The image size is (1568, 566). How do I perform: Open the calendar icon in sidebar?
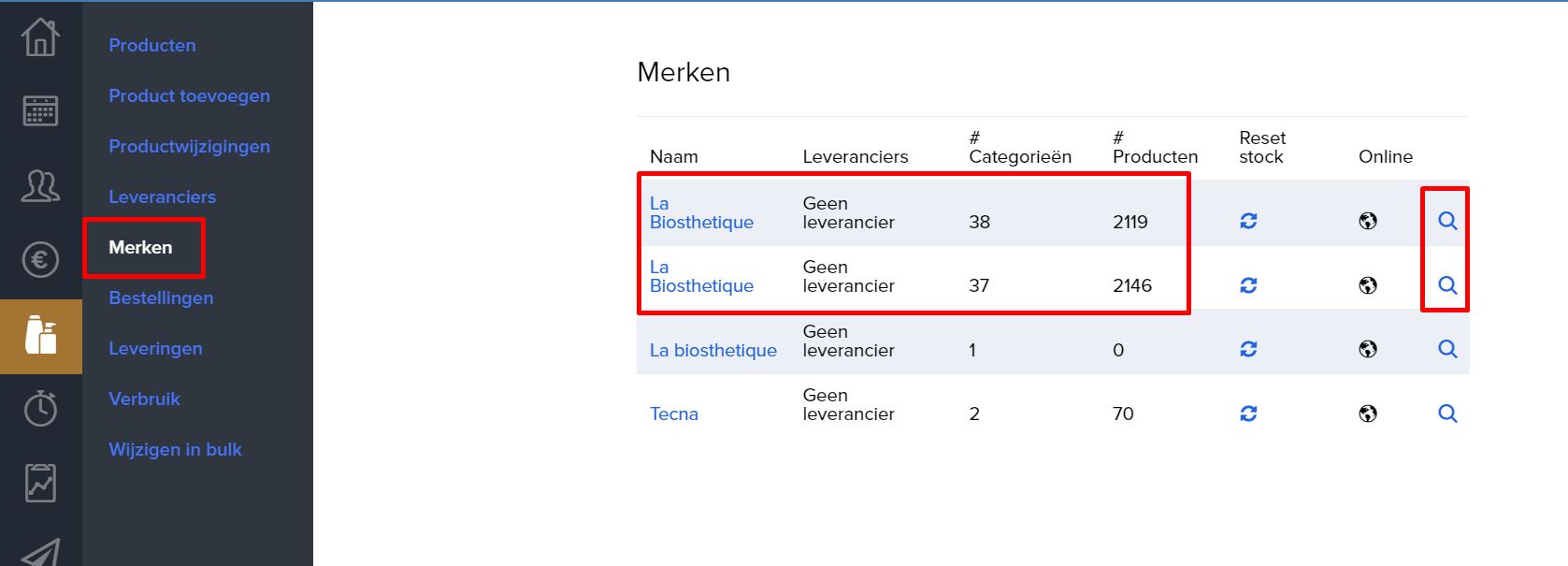pyautogui.click(x=40, y=110)
